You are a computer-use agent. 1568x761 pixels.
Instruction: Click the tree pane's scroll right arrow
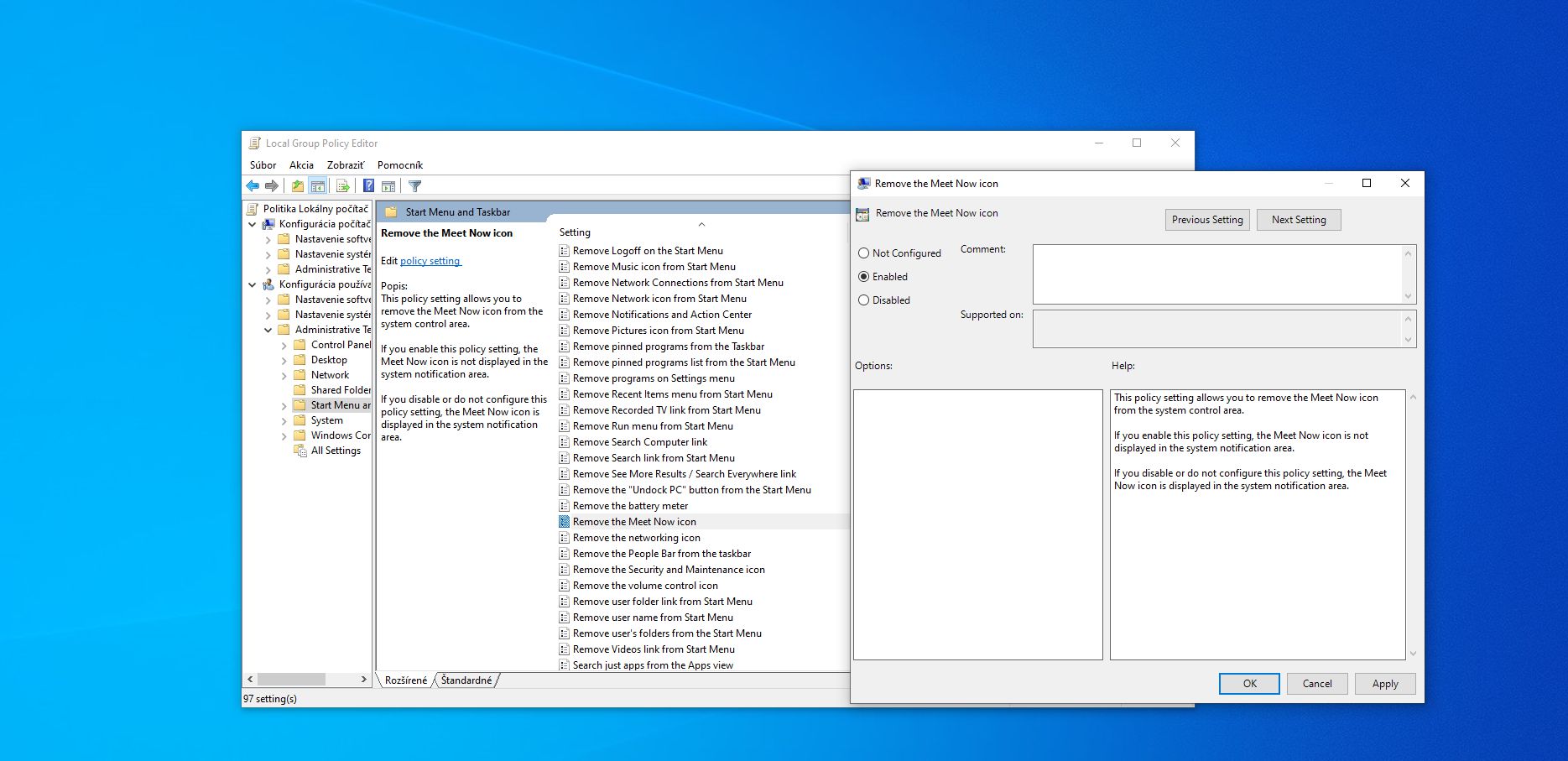(363, 679)
